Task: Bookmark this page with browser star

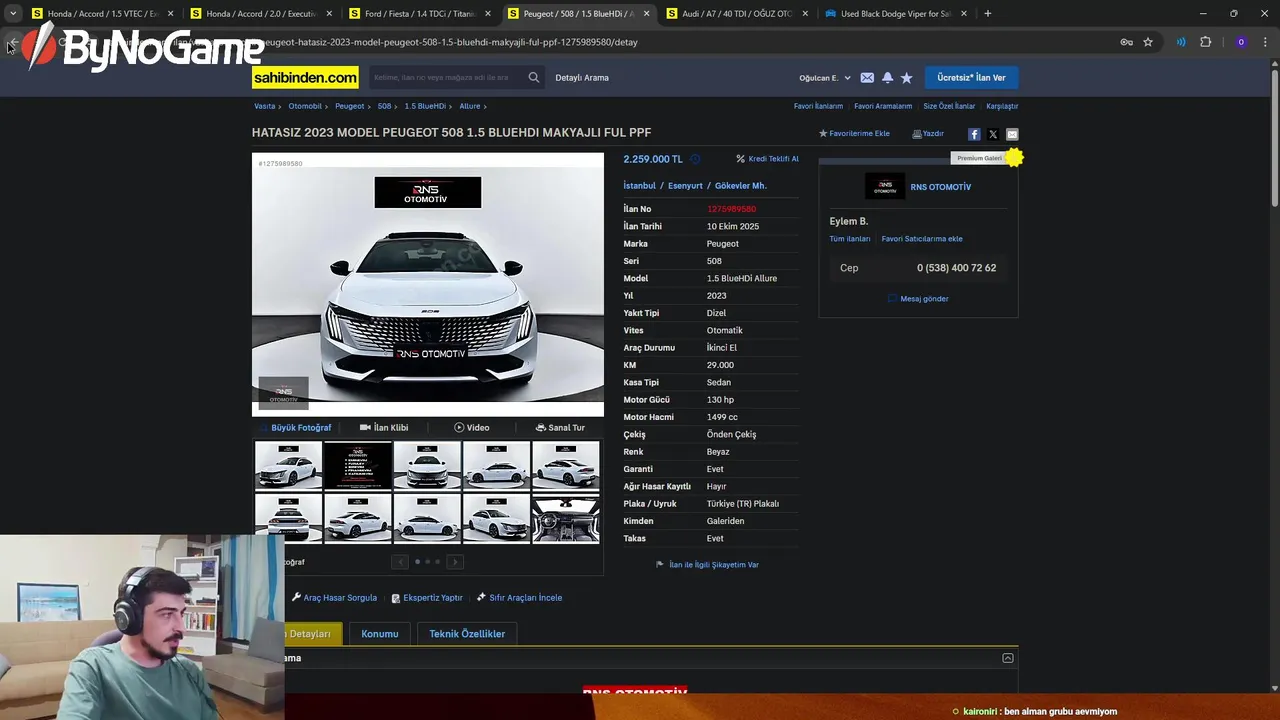Action: (x=1148, y=42)
